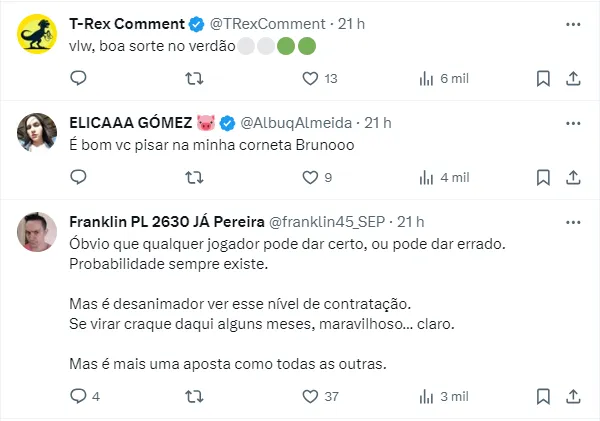This screenshot has width=600, height=421.
Task: View analytics of ELICAAA GÓMEZ tweet
Action: coord(442,177)
